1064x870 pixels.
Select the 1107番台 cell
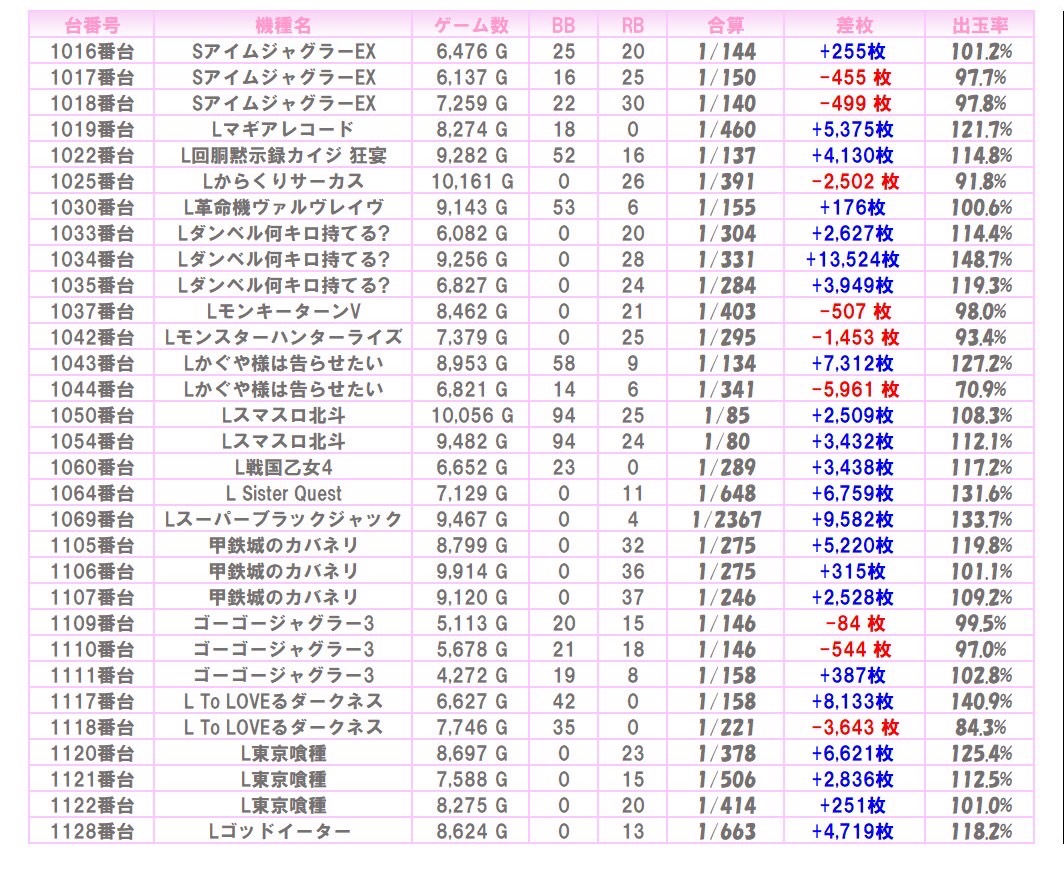92,598
